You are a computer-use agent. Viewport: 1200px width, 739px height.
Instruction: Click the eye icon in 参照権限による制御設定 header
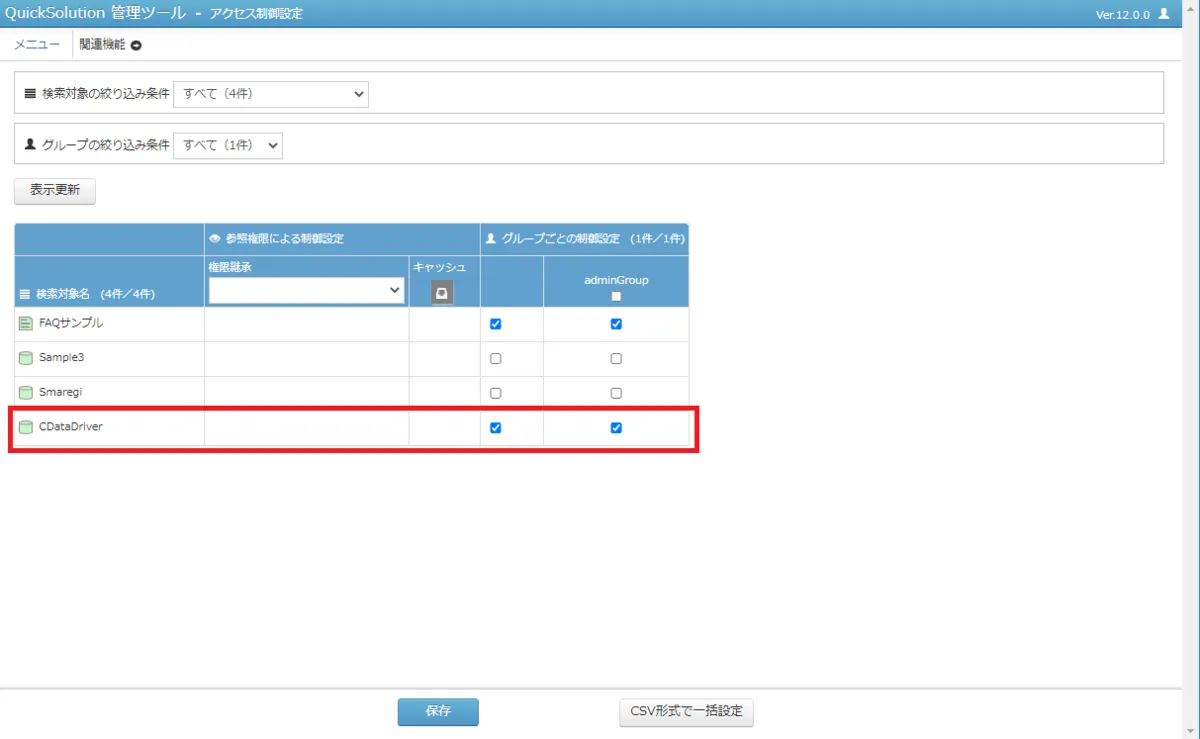pyautogui.click(x=214, y=239)
